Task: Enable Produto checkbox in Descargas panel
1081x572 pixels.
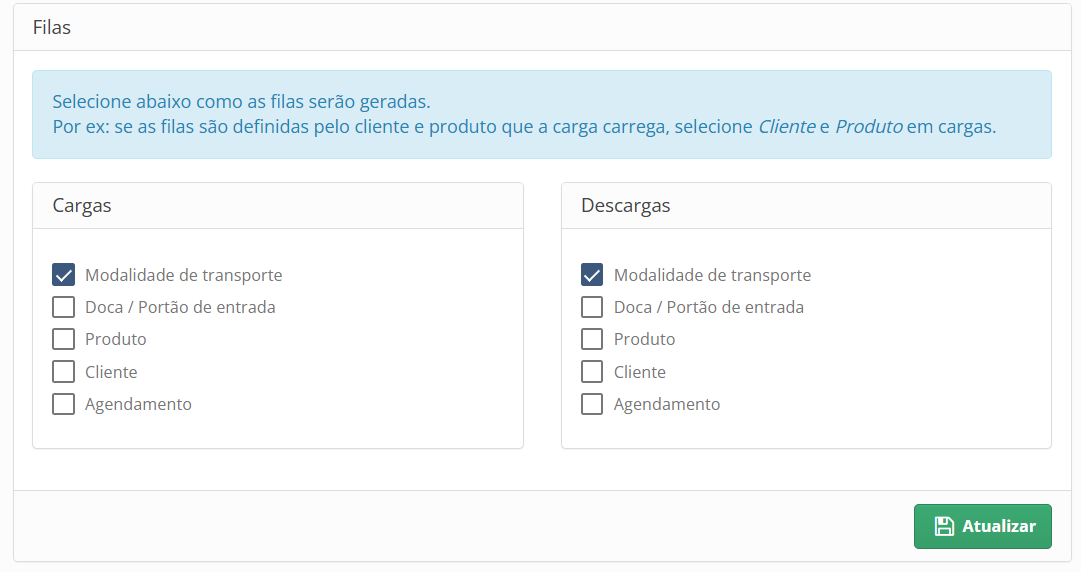Action: 592,339
